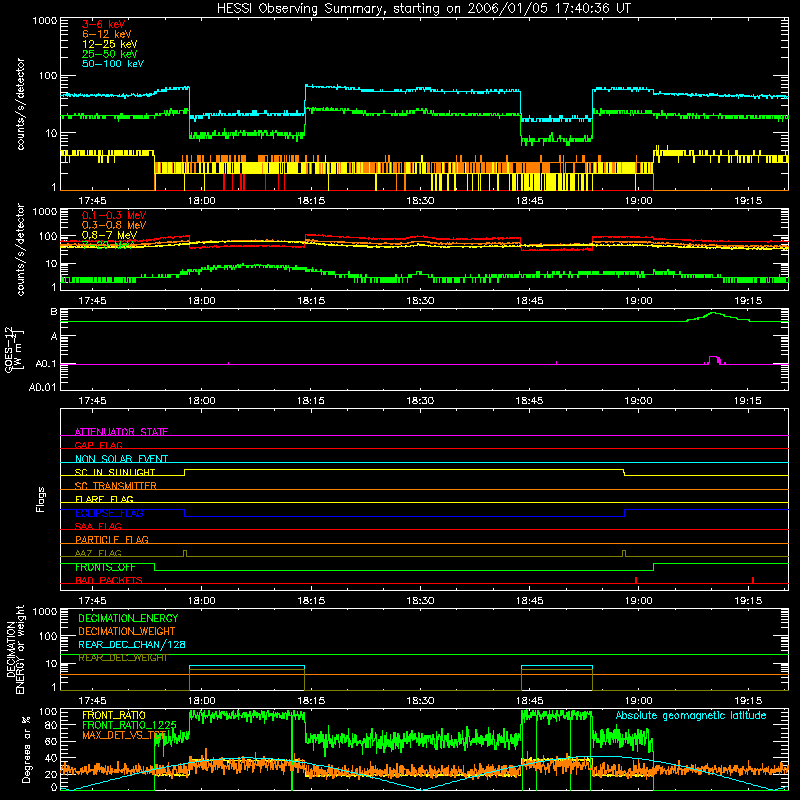Click the 'Absolute geomagnetic latitude' label

coord(691,715)
